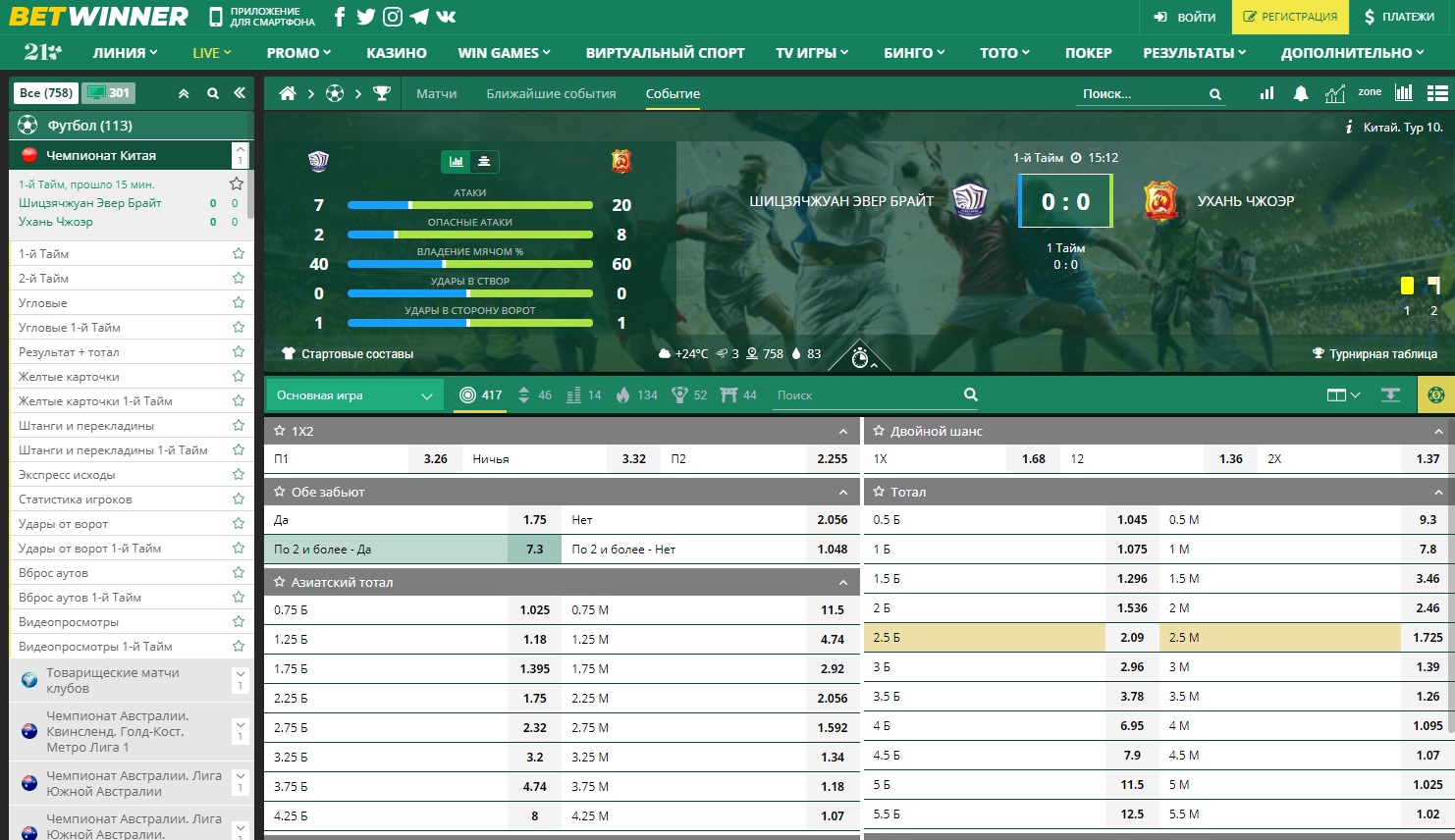Viewport: 1455px width, 840px height.
Task: Open the ПОКЕР menu item
Action: pyautogui.click(x=1088, y=53)
